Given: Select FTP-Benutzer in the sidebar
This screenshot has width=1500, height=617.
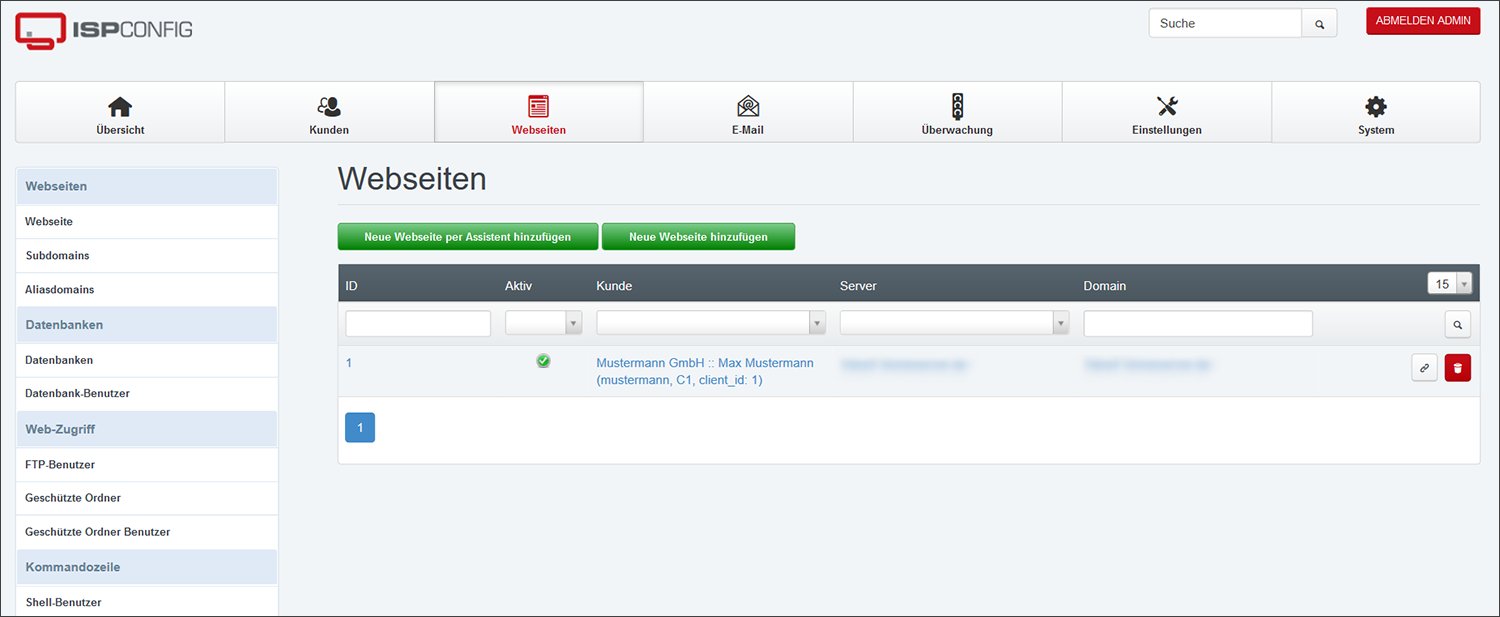Looking at the screenshot, I should pos(60,465).
